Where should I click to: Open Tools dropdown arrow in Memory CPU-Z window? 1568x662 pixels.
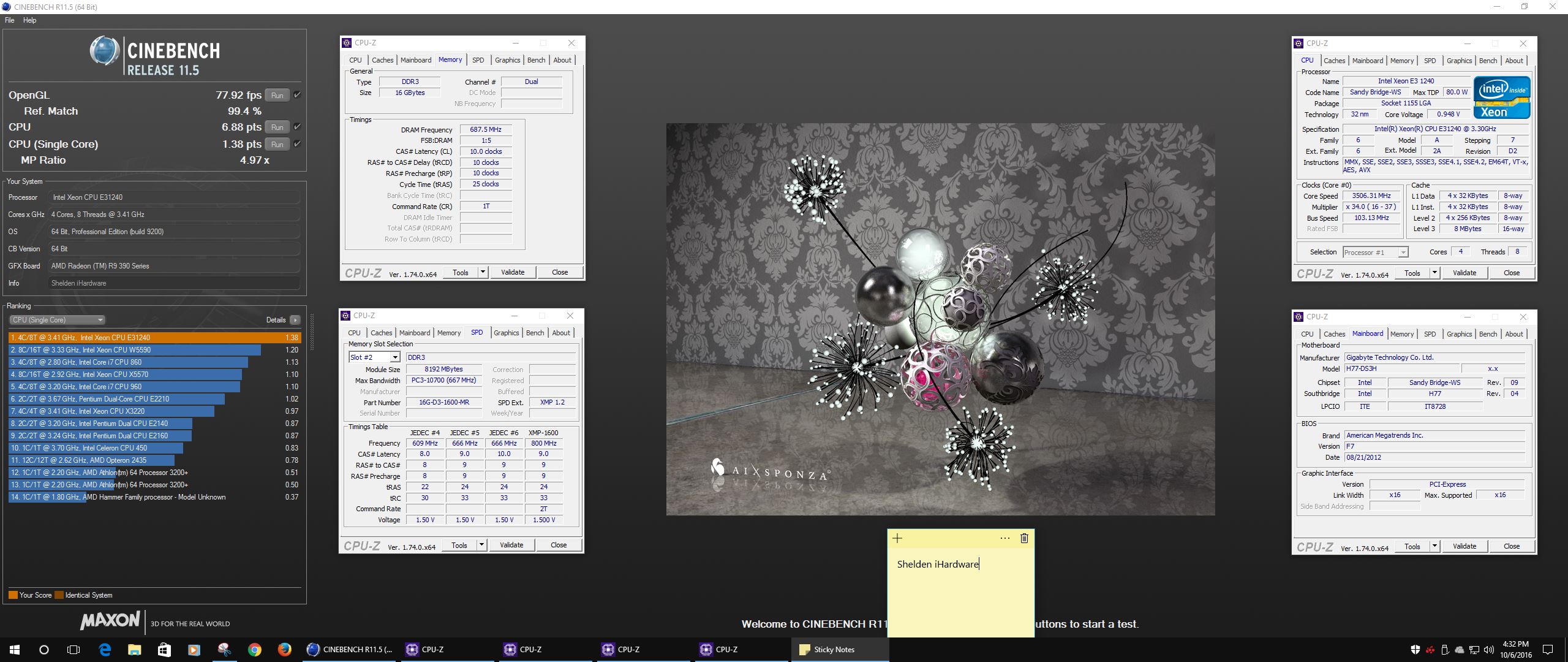pyautogui.click(x=483, y=272)
